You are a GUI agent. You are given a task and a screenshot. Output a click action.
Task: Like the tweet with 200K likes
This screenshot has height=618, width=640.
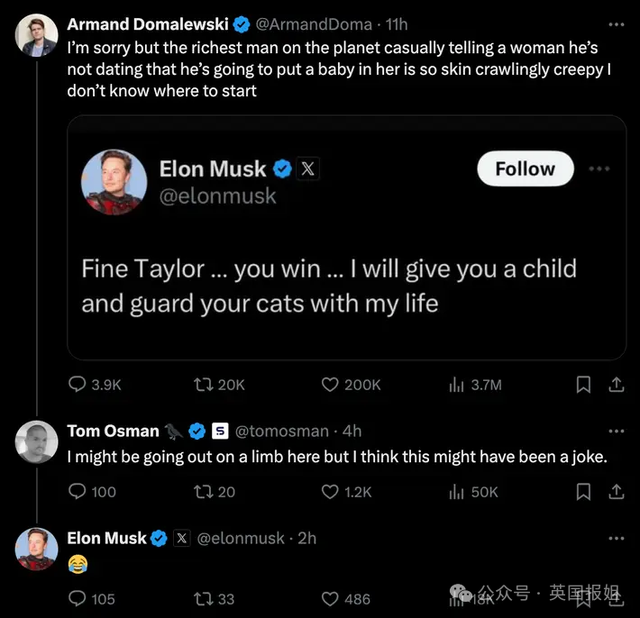coord(331,384)
